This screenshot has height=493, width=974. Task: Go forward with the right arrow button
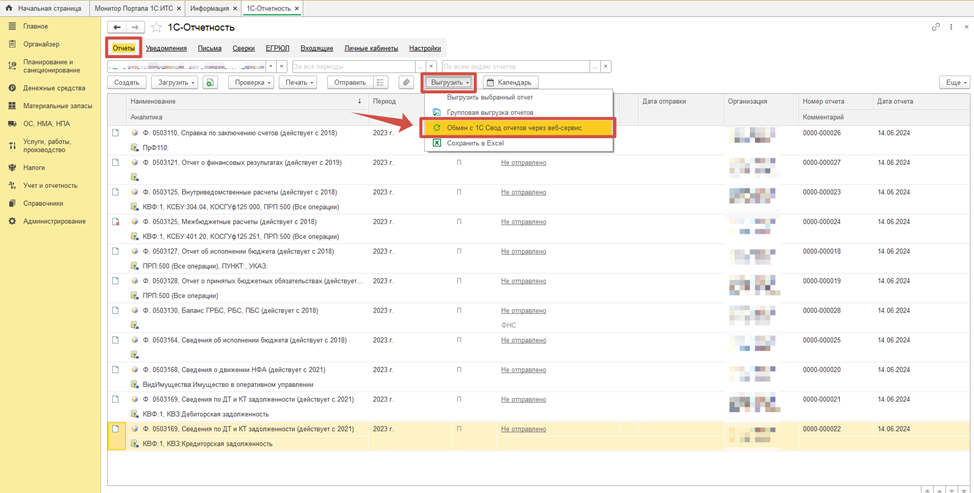[x=135, y=27]
